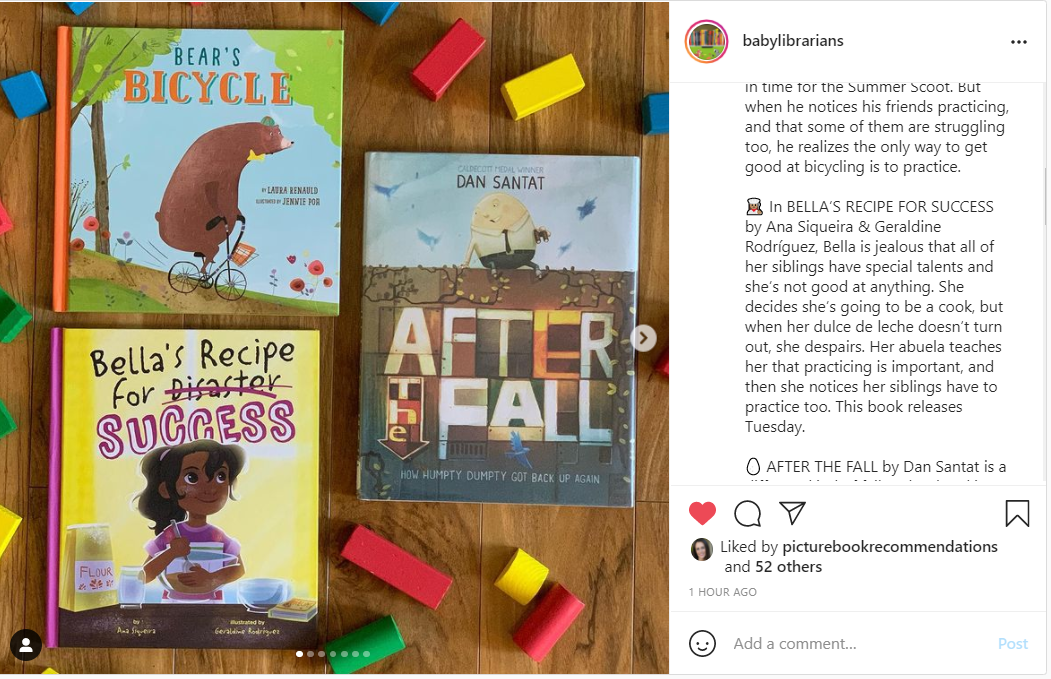
Task: Jump to the last carousel dot
Action: [x=367, y=654]
